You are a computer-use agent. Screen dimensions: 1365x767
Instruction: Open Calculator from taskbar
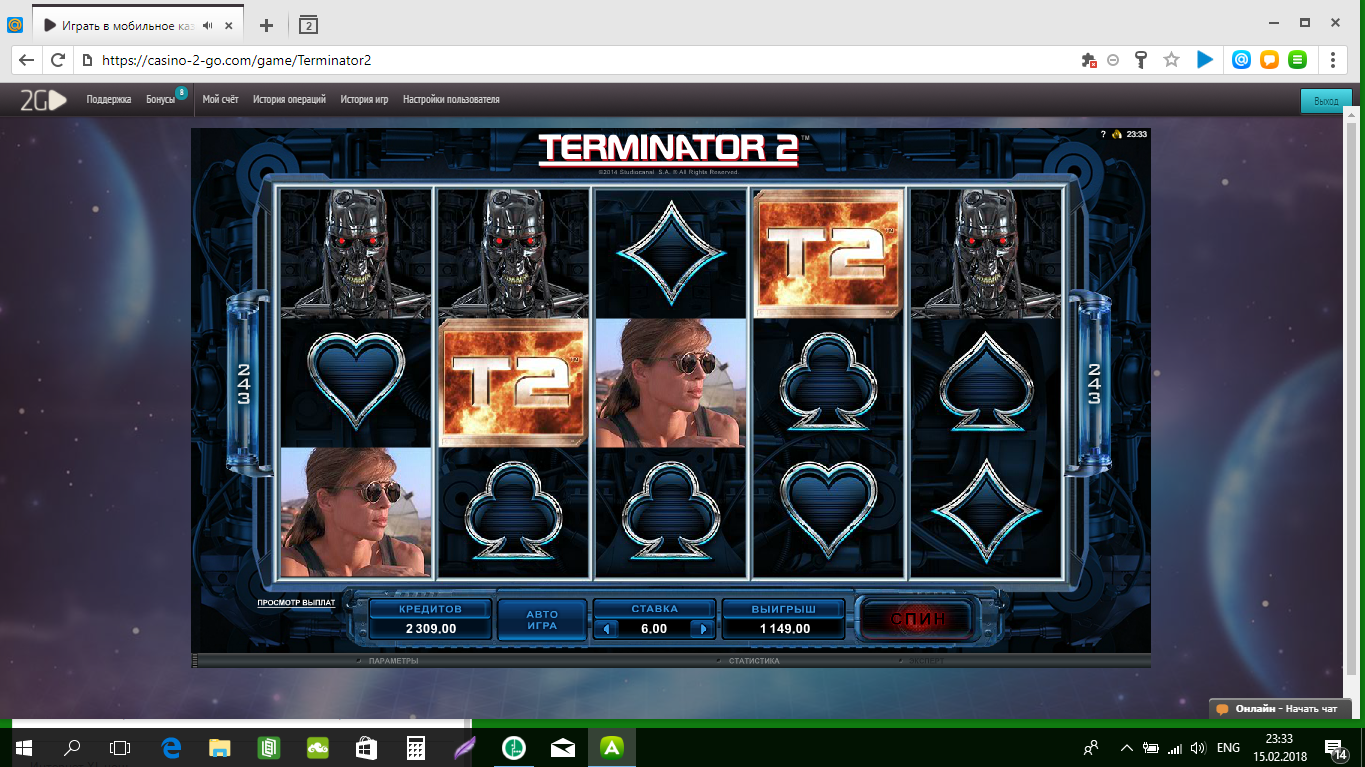click(416, 747)
